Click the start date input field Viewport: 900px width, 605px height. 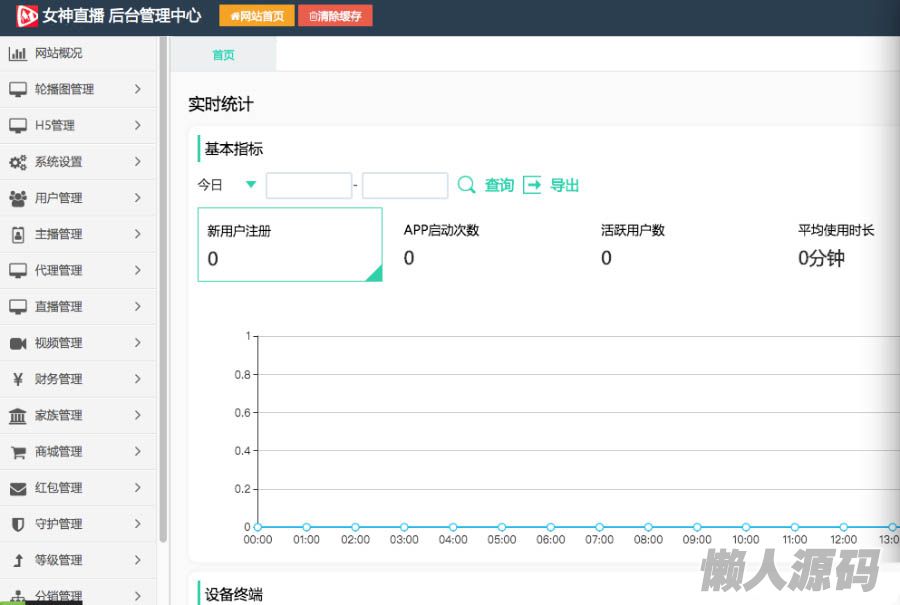(309, 186)
